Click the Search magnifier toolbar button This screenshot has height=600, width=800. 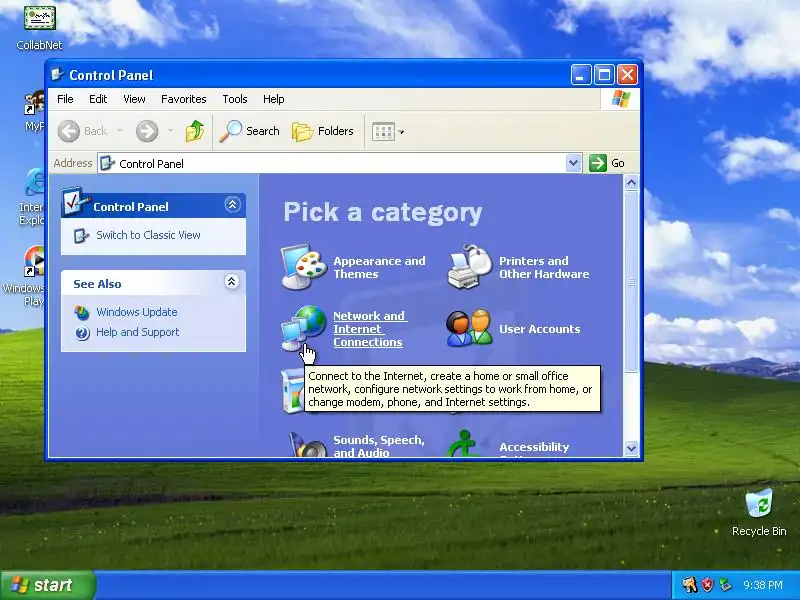(249, 131)
